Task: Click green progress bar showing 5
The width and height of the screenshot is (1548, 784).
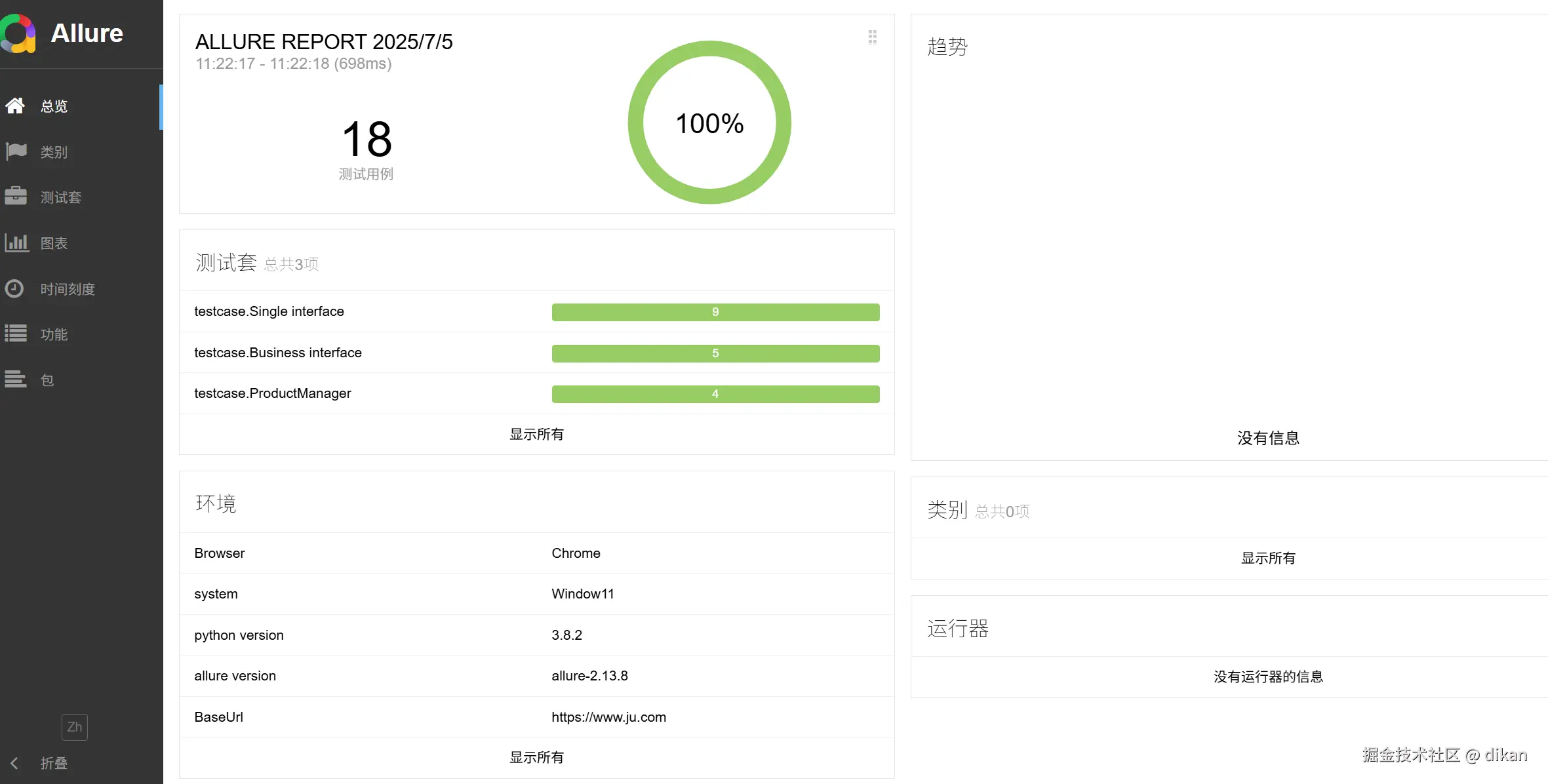Action: tap(715, 353)
